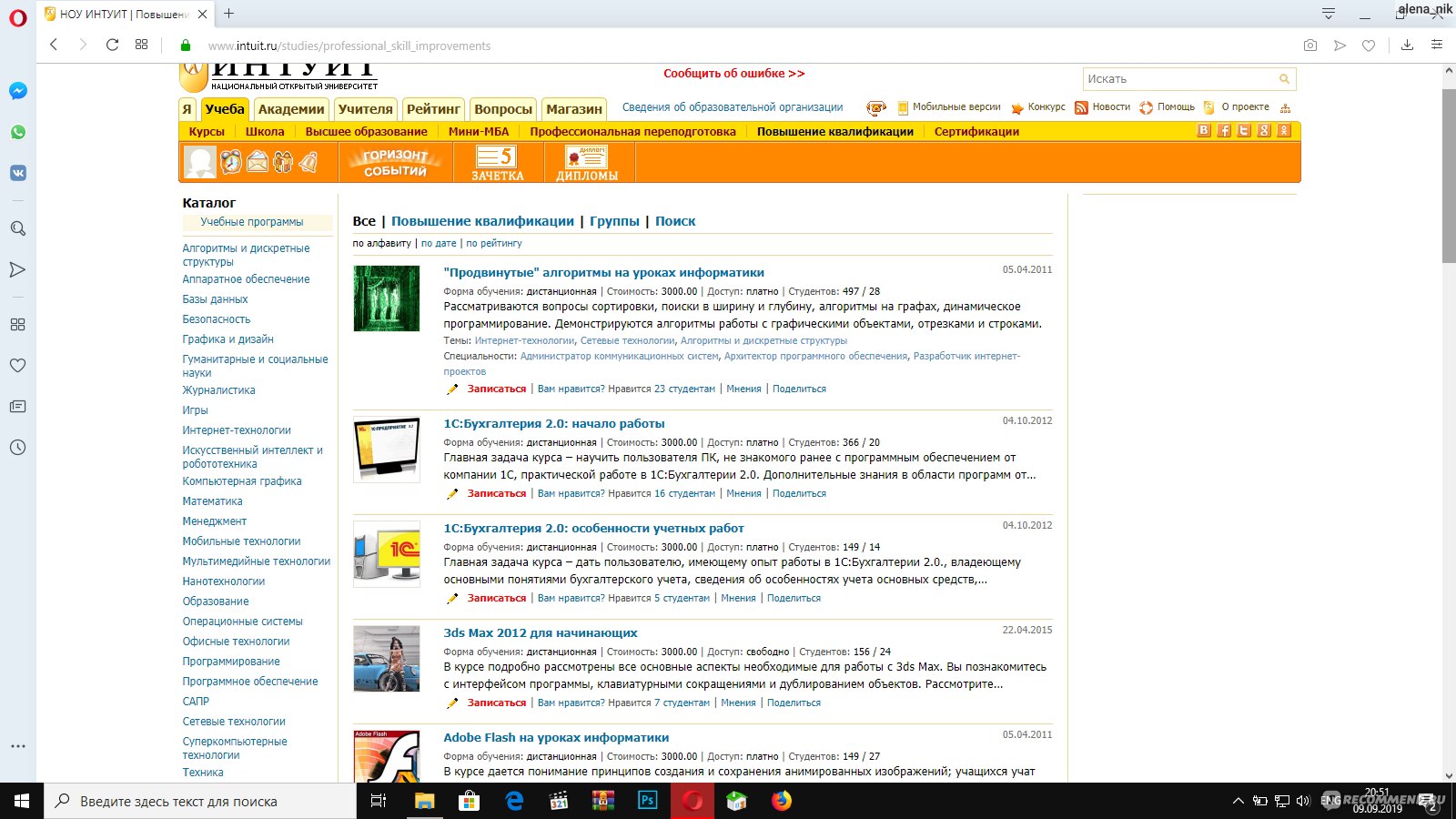Open Курсы in the yellow submenu
Viewport: 1456px width, 819px height.
pos(207,131)
